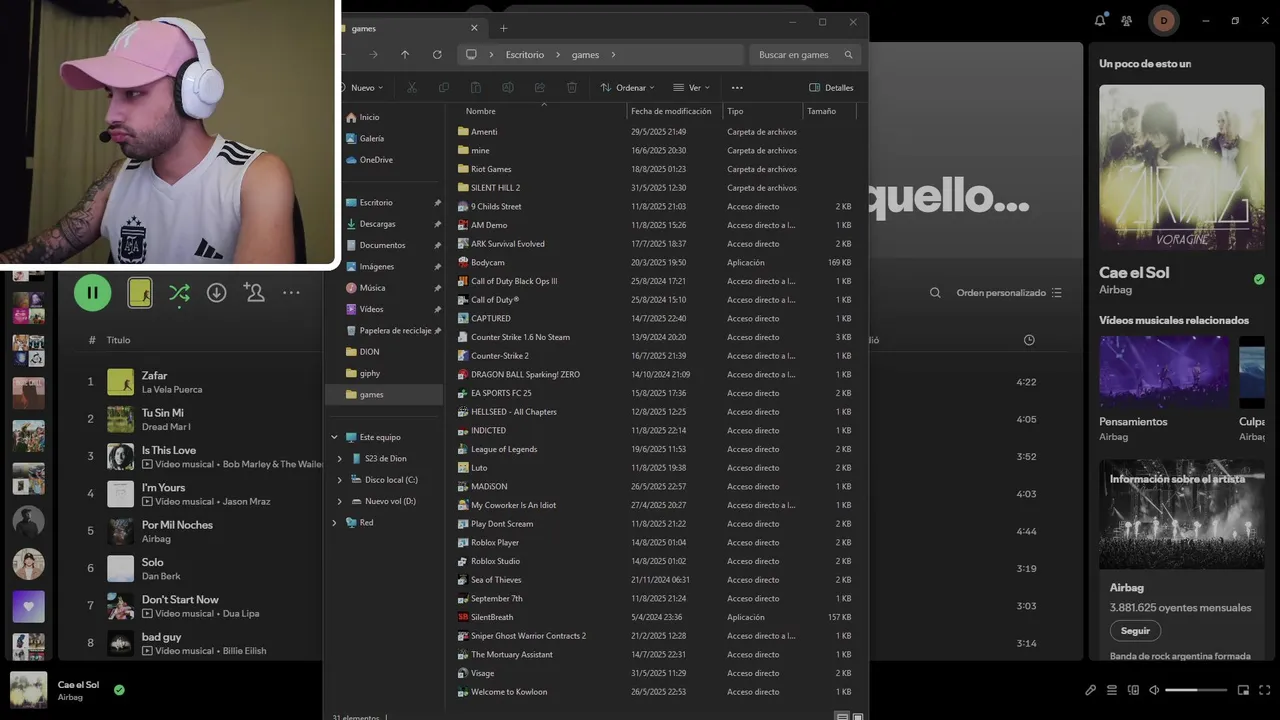The width and height of the screenshot is (1280, 720).
Task: Open Spotify notifications bell
Action: [1100, 20]
